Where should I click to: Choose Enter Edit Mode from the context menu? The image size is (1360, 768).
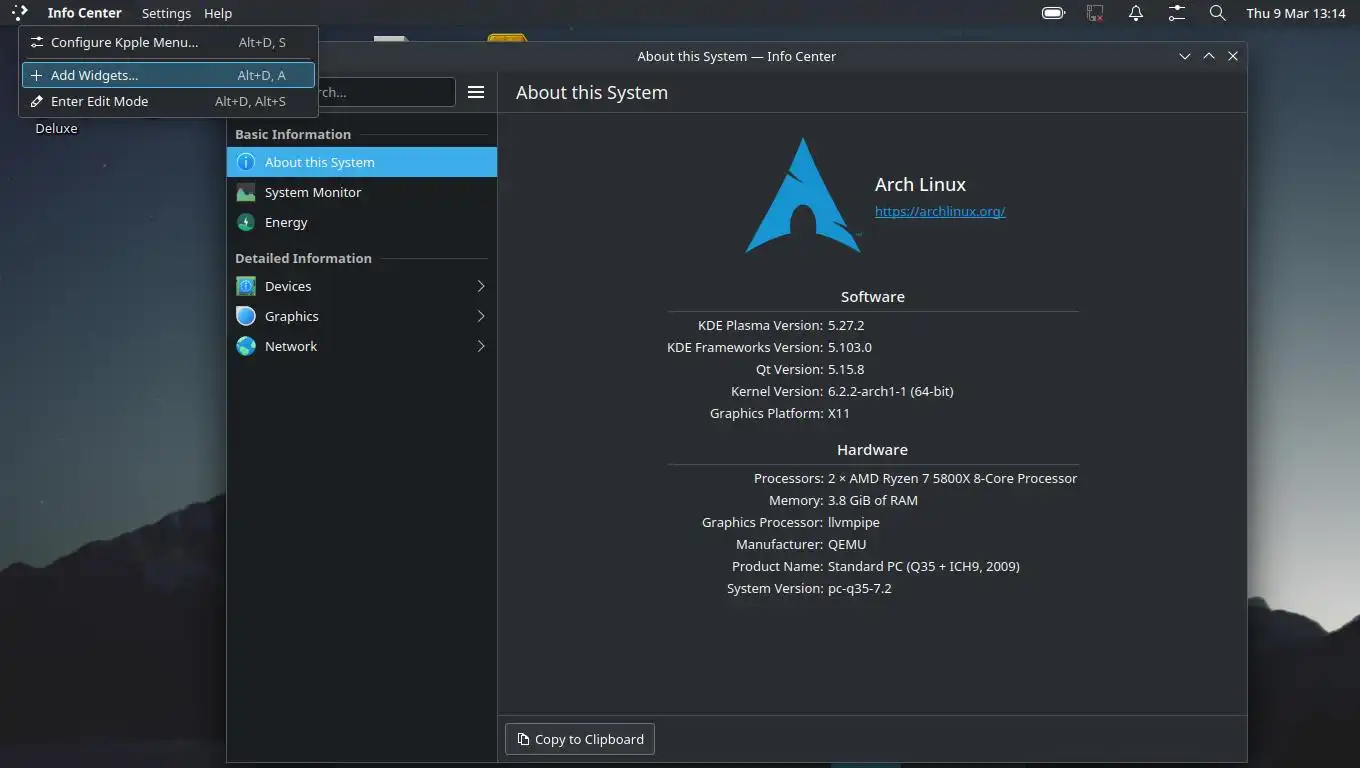168,101
